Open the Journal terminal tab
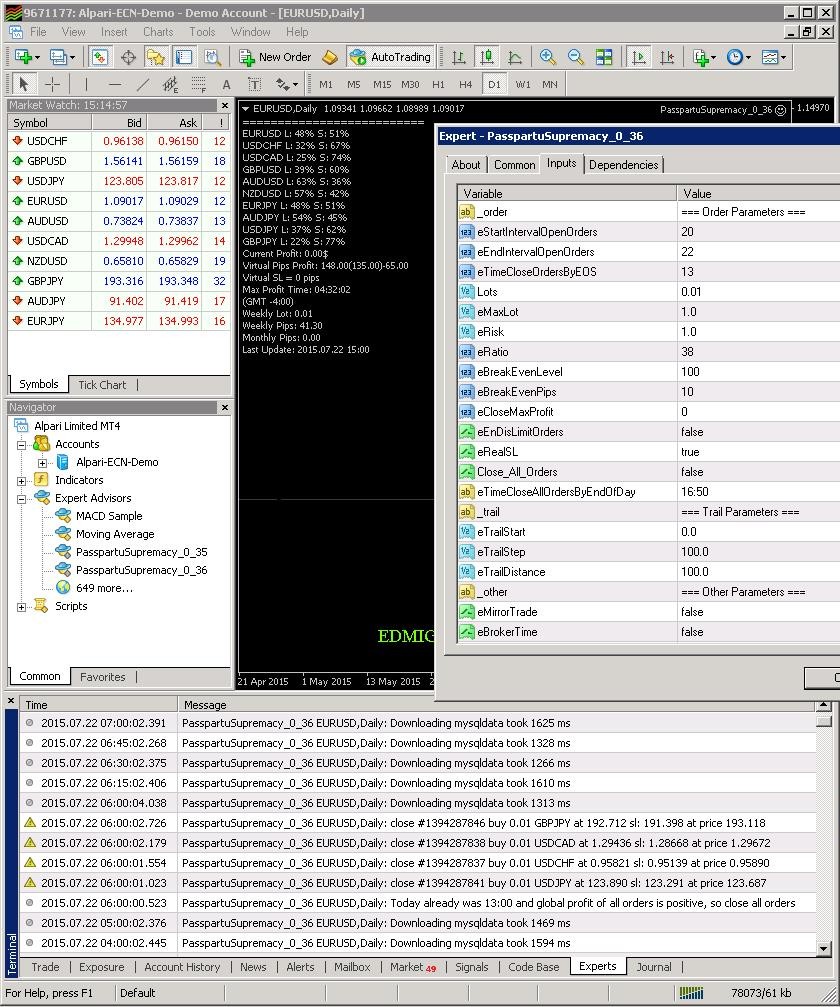Viewport: 840px width, 1007px height. click(654, 967)
